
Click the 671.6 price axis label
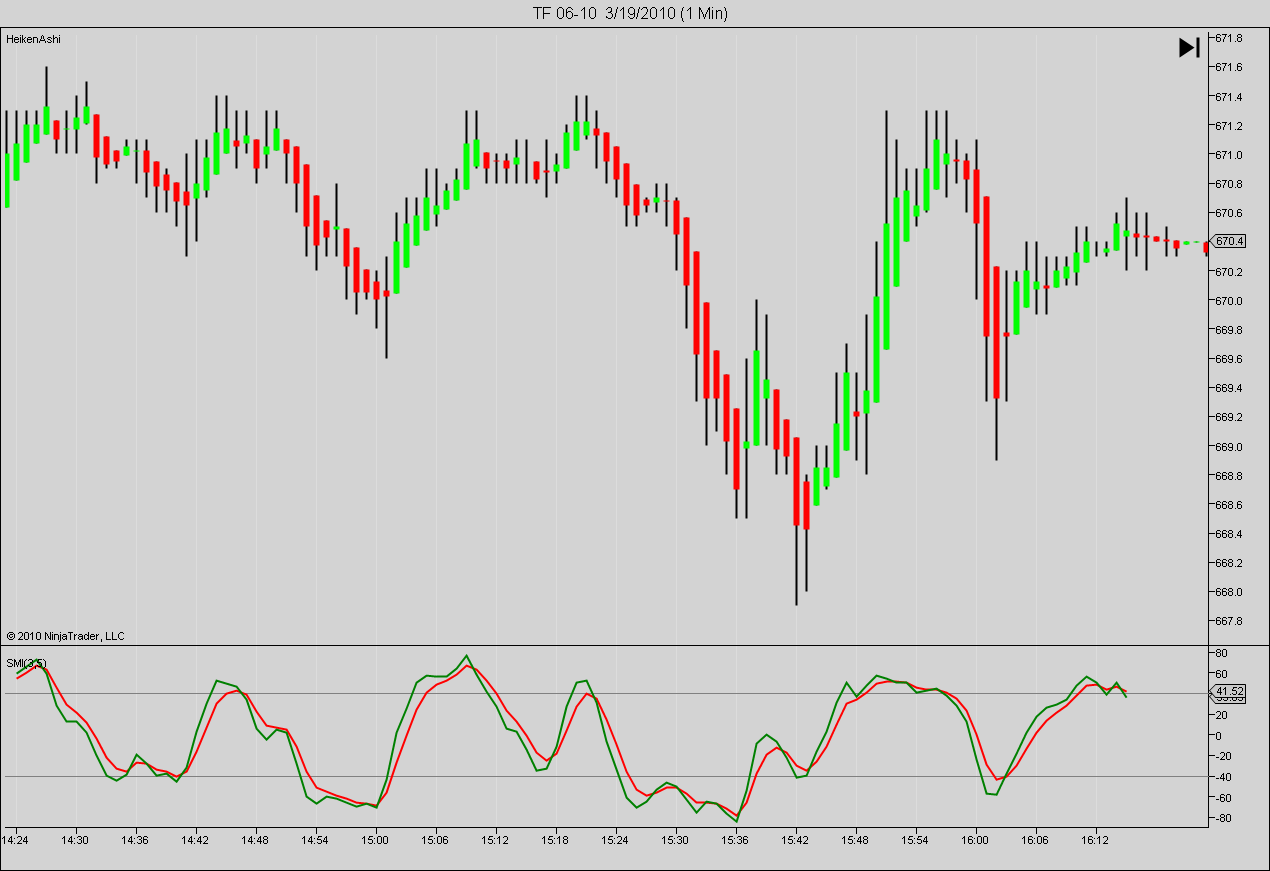tap(1229, 67)
